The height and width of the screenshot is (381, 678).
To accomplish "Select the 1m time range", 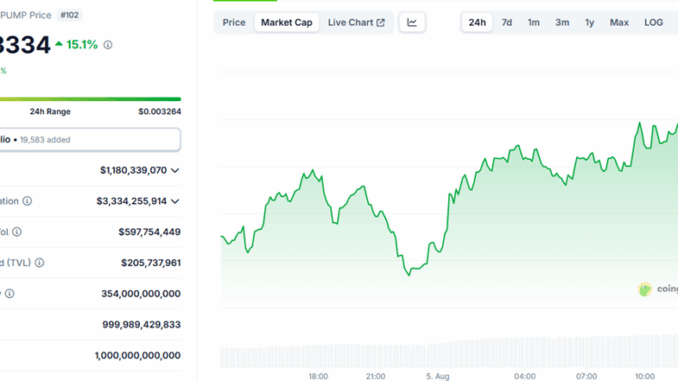I will tap(534, 22).
